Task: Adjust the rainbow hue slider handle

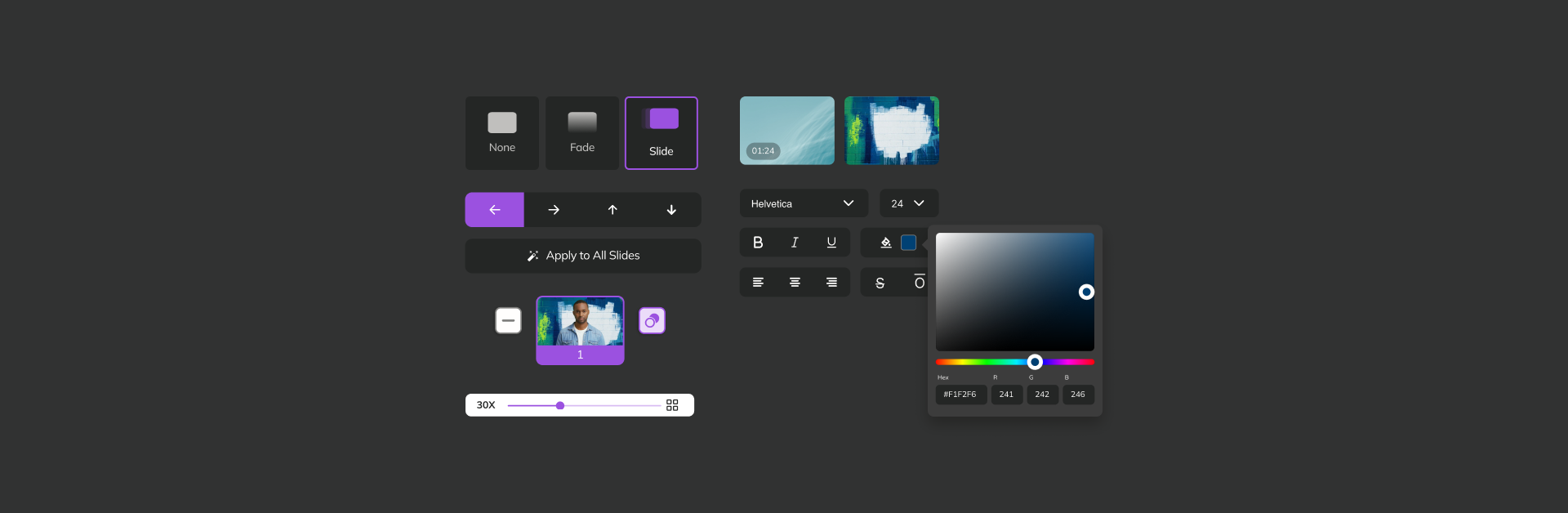Action: (x=1035, y=362)
